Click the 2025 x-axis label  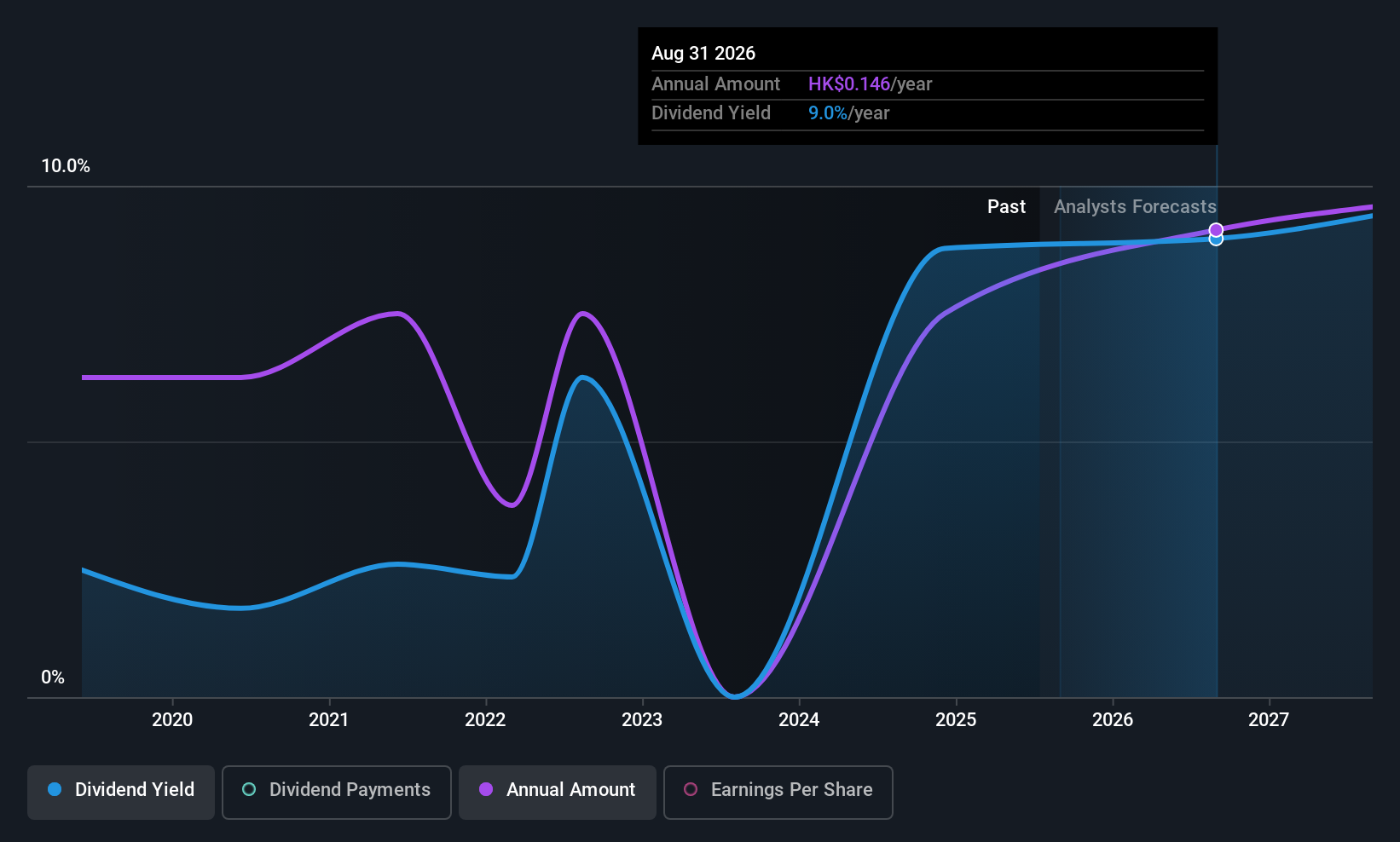pos(956,720)
